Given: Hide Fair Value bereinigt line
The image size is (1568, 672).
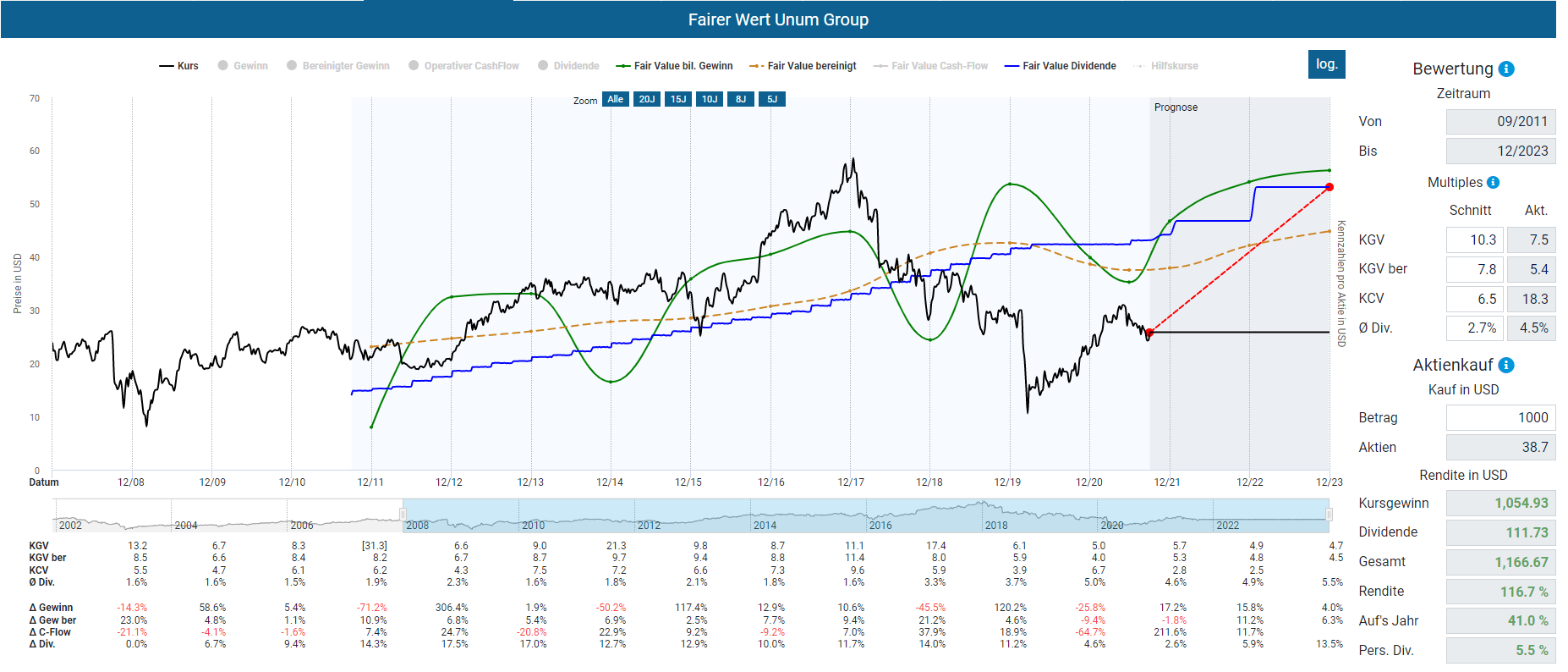Looking at the screenshot, I should point(803,66).
